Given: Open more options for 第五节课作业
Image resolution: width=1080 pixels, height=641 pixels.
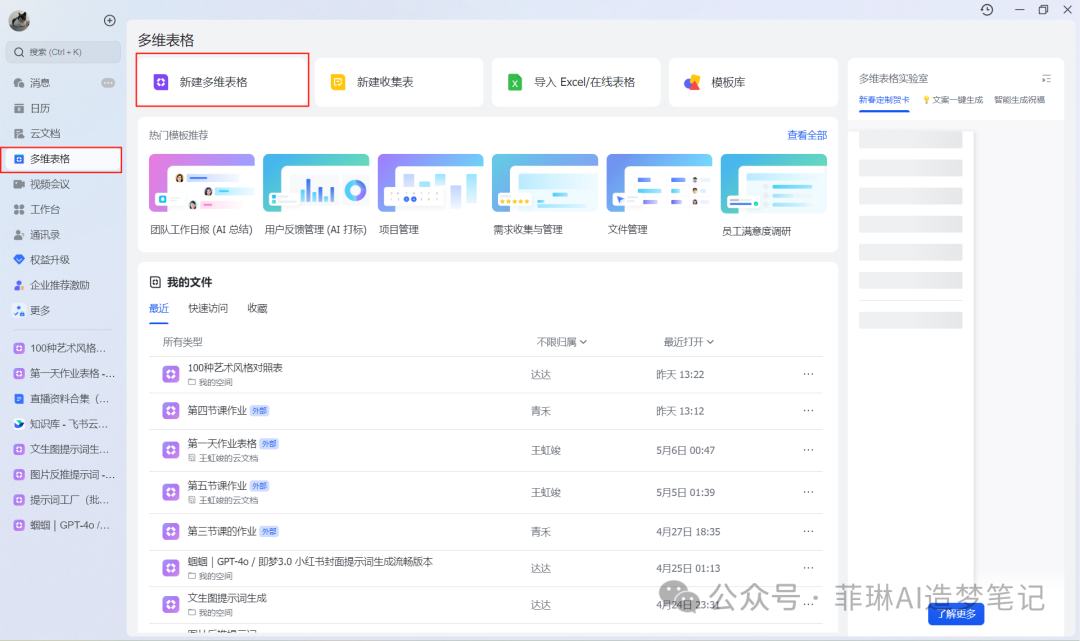Looking at the screenshot, I should (808, 492).
